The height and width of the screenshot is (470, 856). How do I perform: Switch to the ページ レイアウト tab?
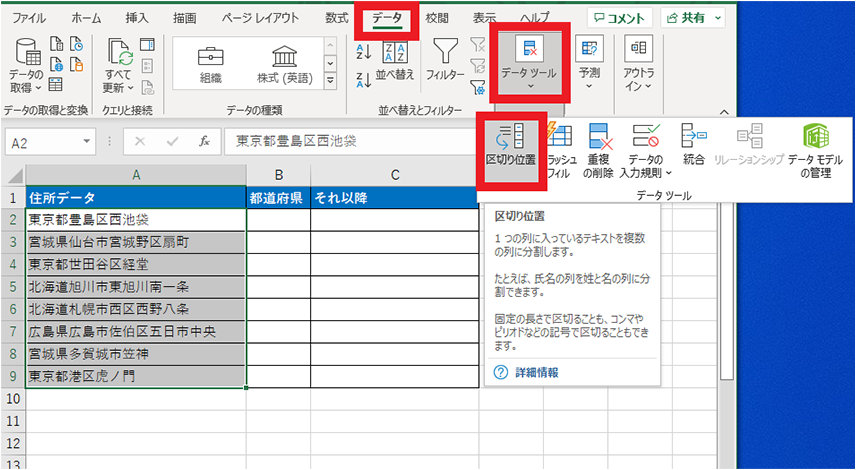click(x=260, y=18)
